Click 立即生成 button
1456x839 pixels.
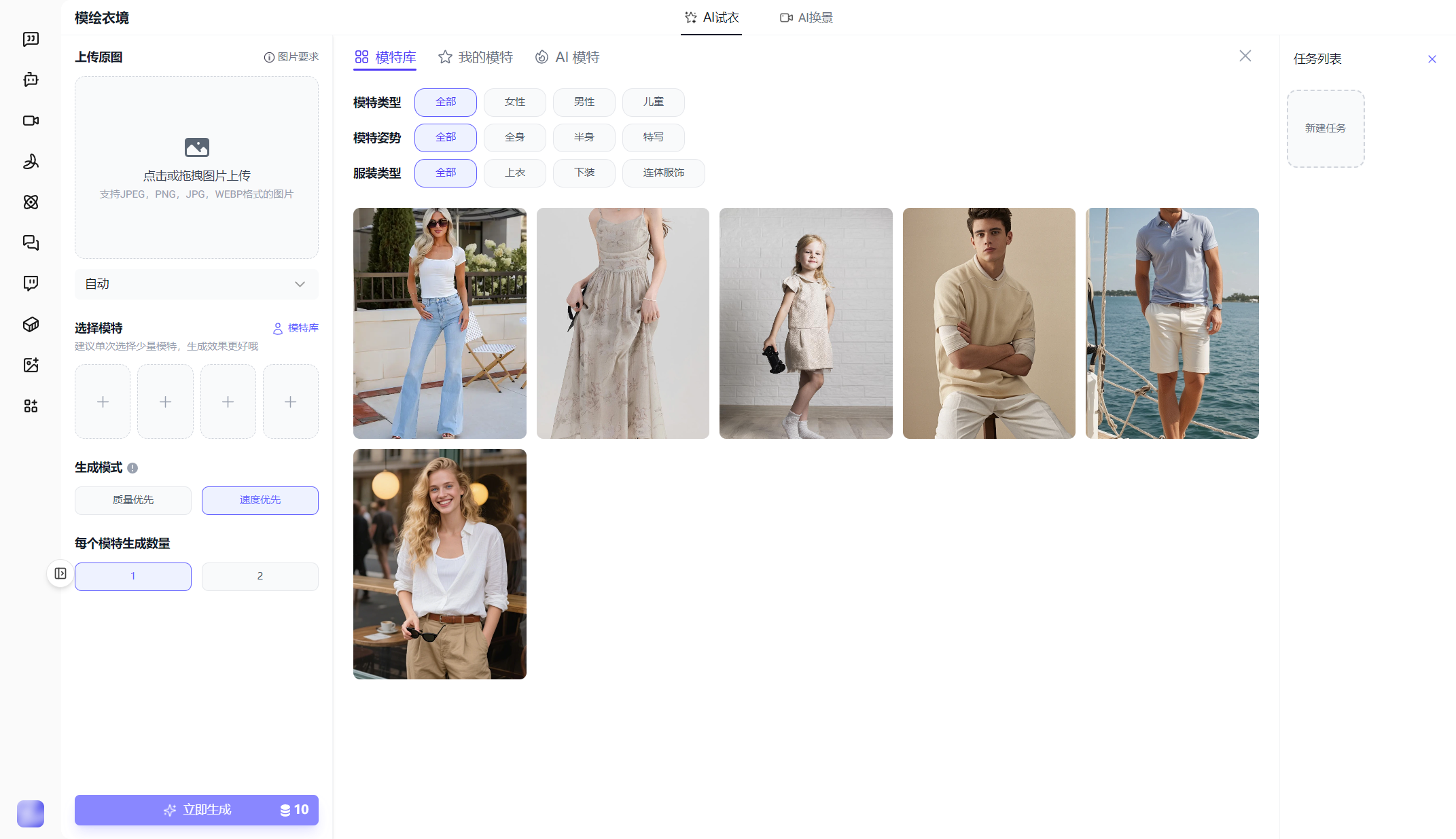[196, 810]
